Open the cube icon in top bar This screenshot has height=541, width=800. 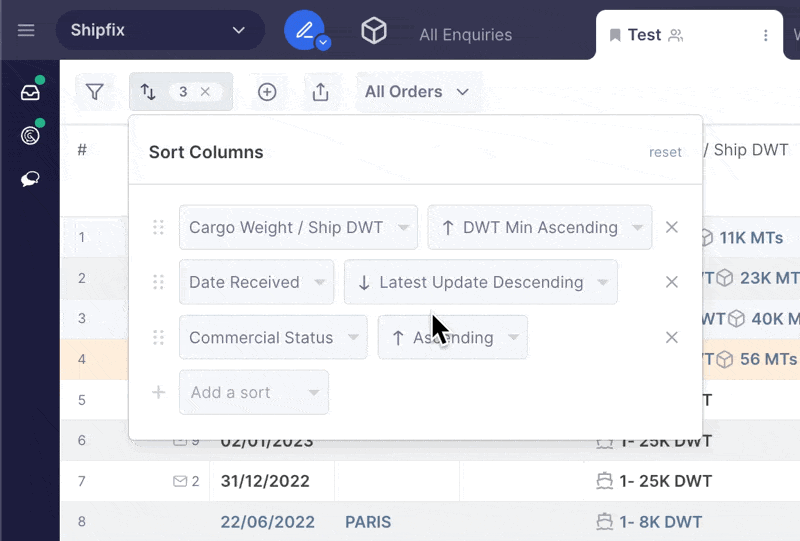[374, 31]
